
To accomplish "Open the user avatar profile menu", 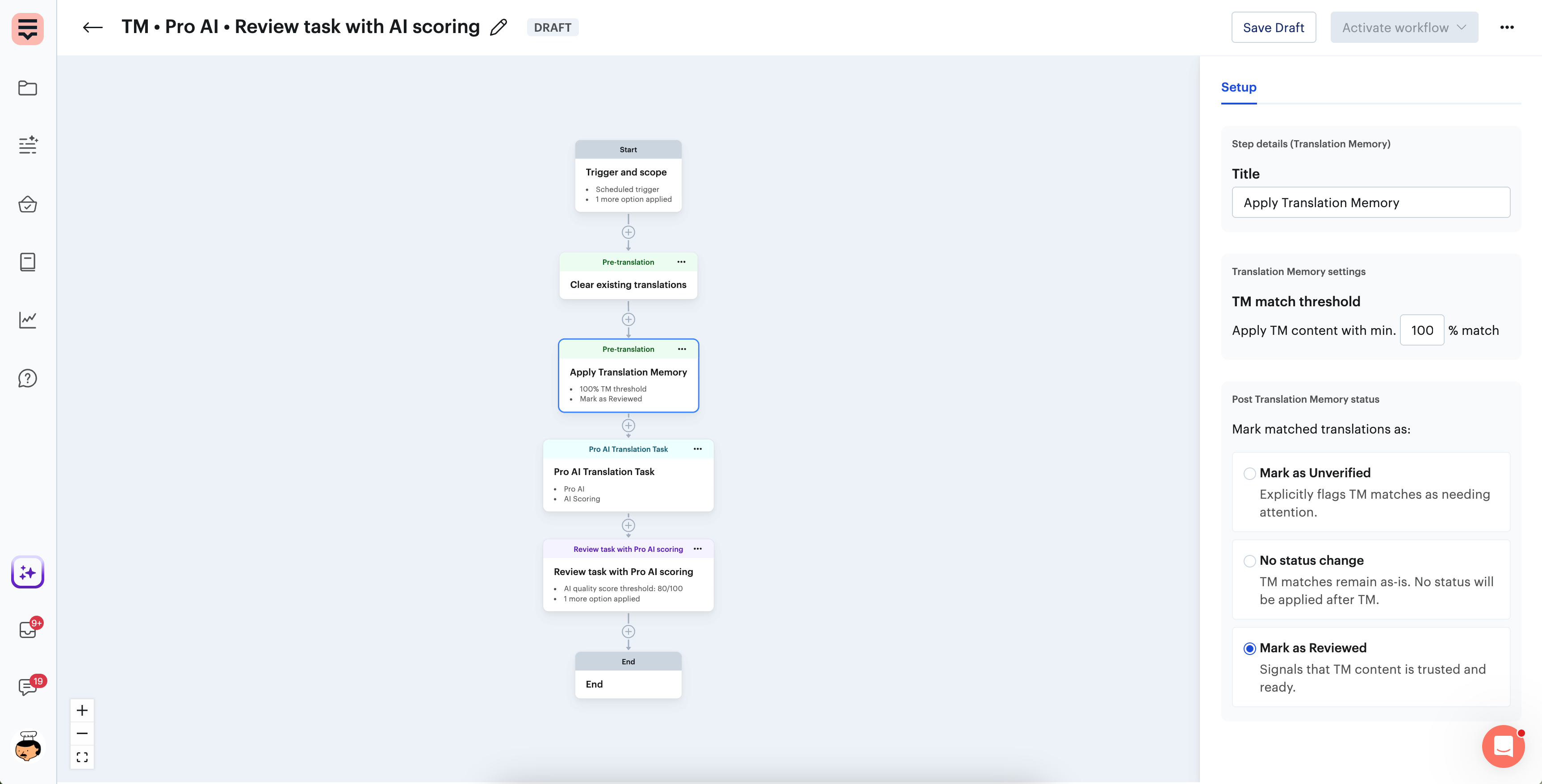I will pos(28,746).
